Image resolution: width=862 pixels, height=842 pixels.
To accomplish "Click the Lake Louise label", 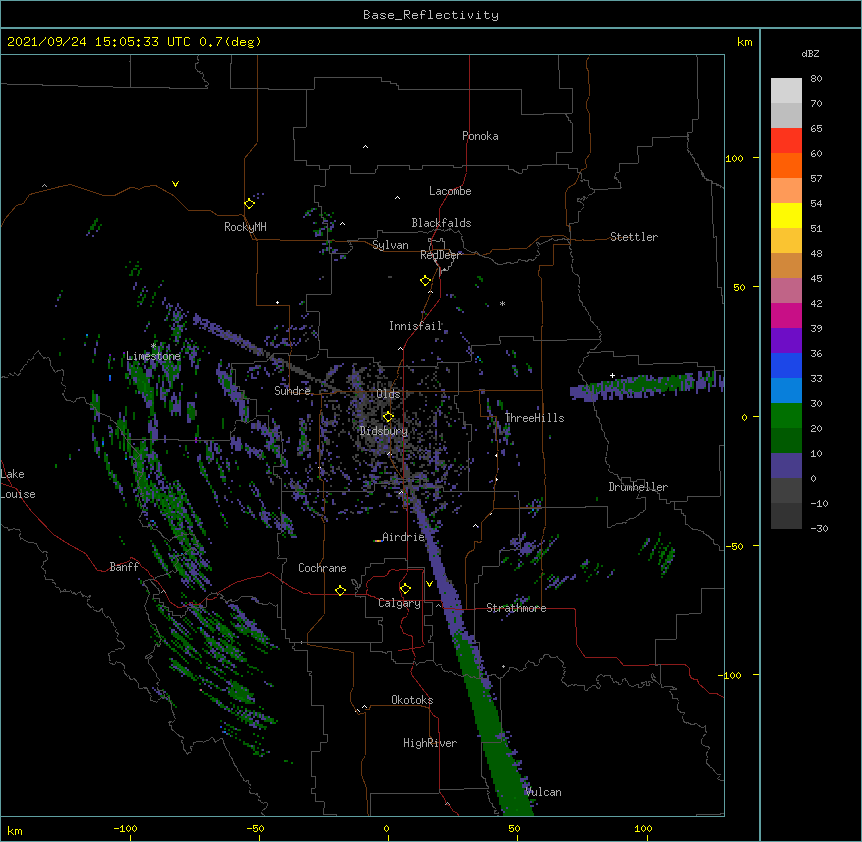I will (18, 484).
